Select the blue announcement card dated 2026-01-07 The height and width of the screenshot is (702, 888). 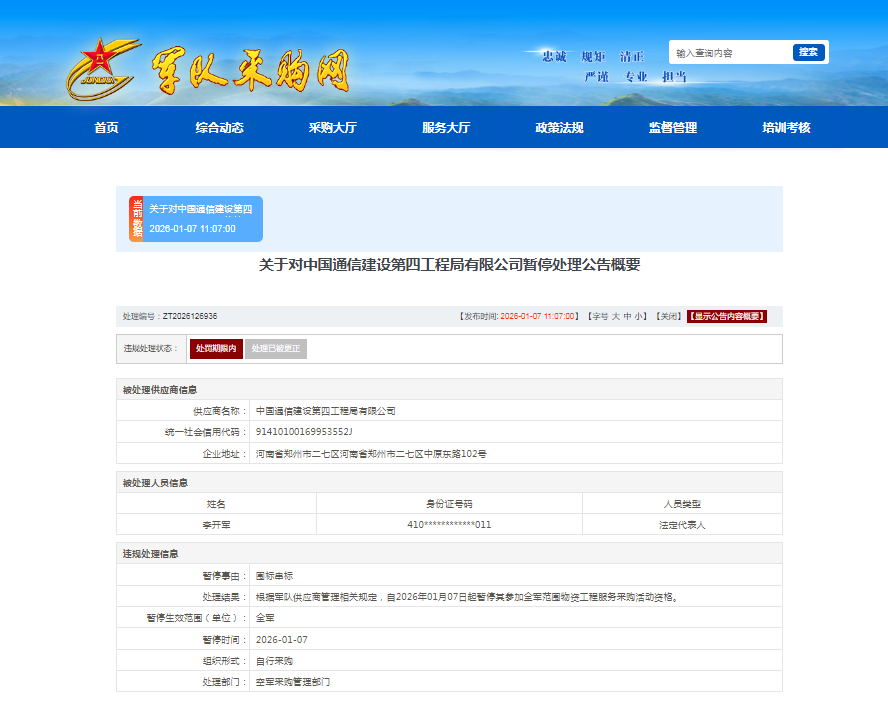tap(204, 219)
